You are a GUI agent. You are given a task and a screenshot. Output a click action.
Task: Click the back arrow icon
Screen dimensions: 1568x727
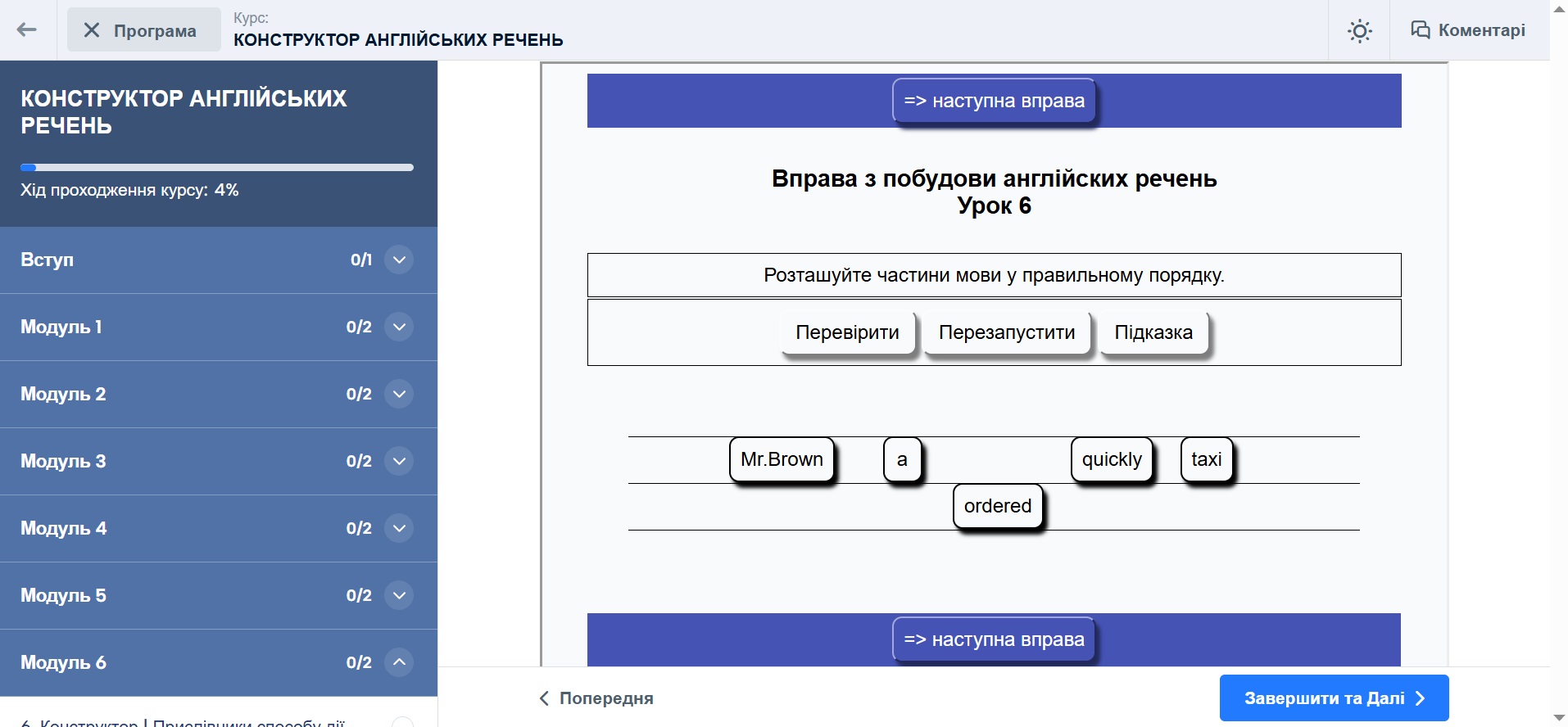pyautogui.click(x=27, y=30)
